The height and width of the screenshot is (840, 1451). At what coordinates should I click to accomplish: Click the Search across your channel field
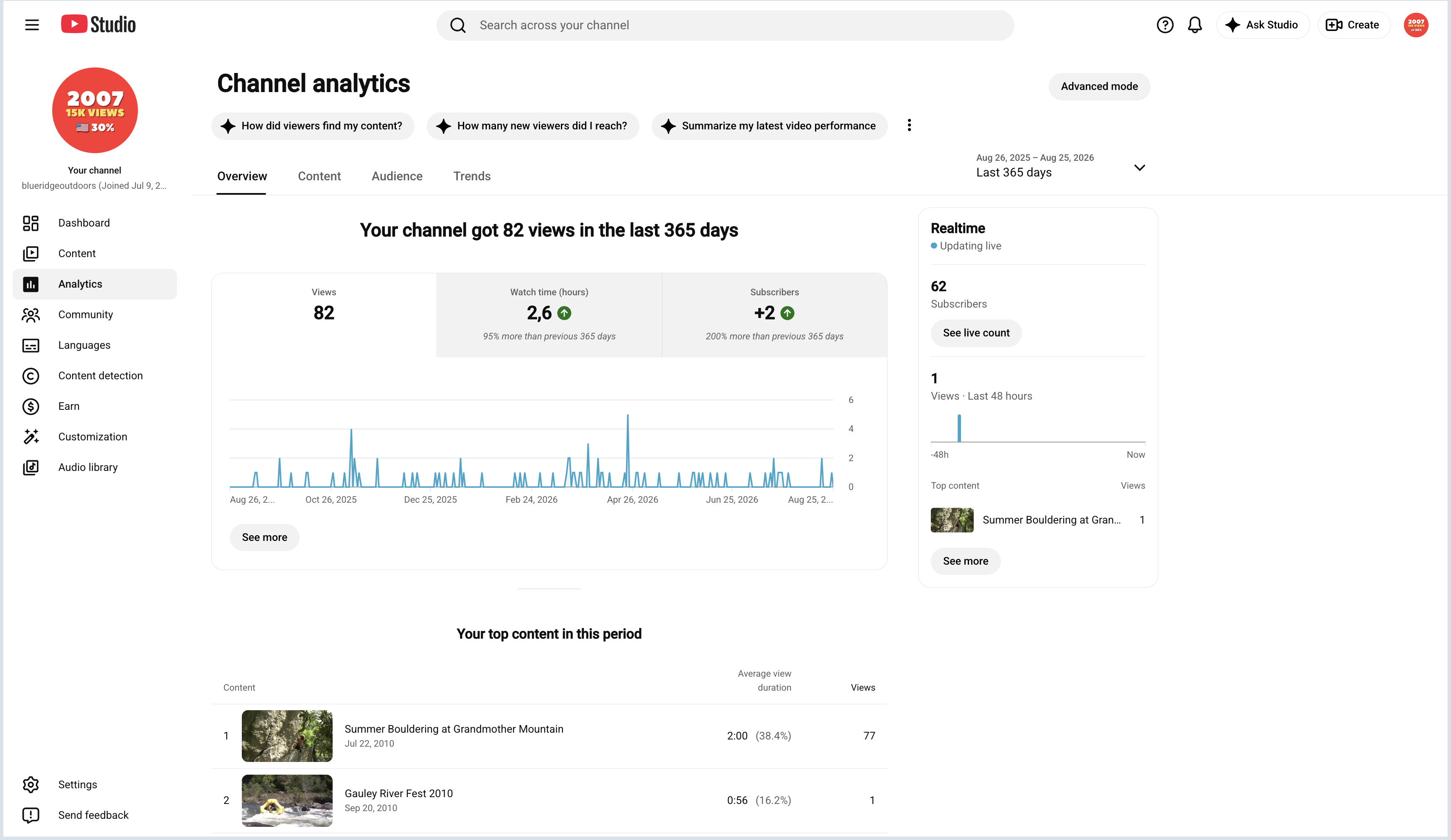point(725,25)
